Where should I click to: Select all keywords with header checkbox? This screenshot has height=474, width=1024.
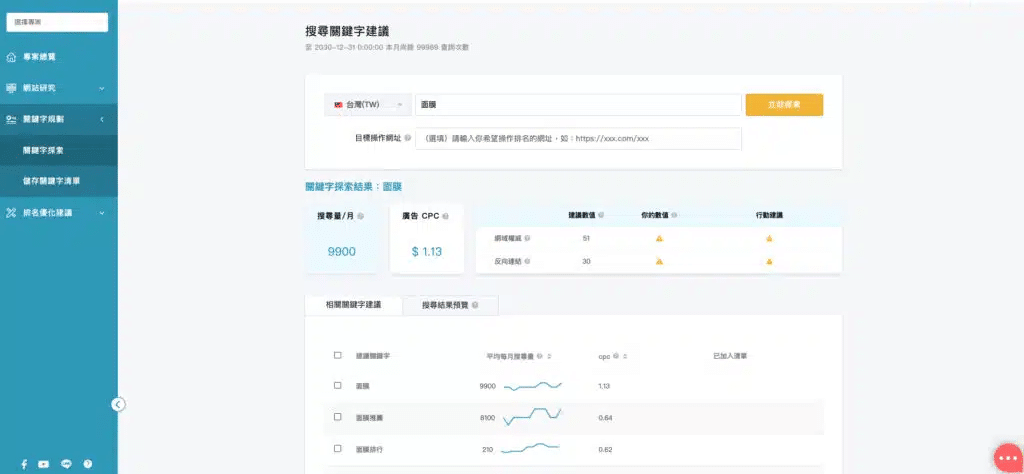337,355
